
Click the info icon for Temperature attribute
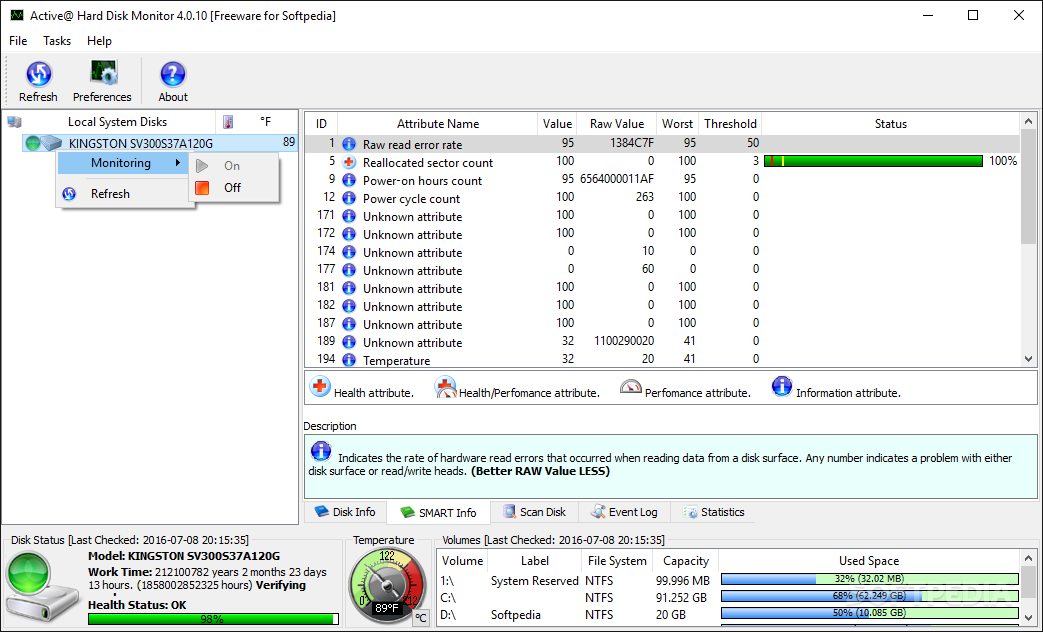[x=349, y=359]
